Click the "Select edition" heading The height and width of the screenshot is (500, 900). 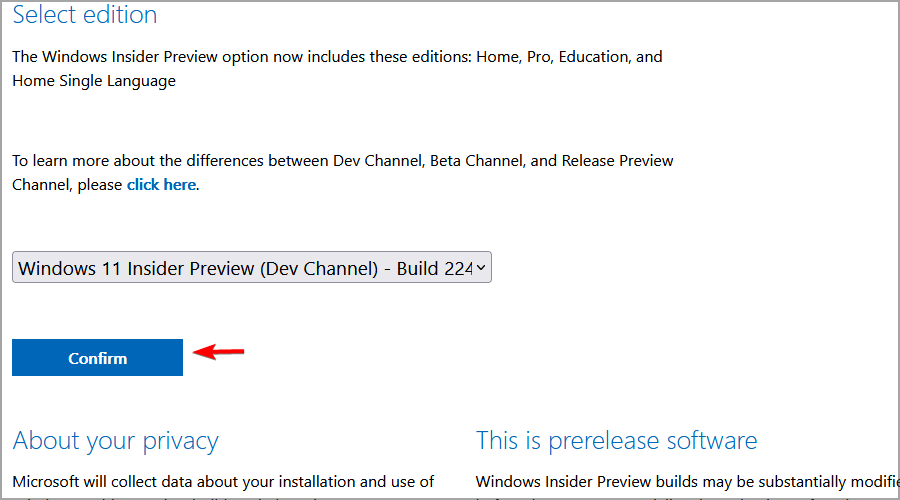[85, 15]
